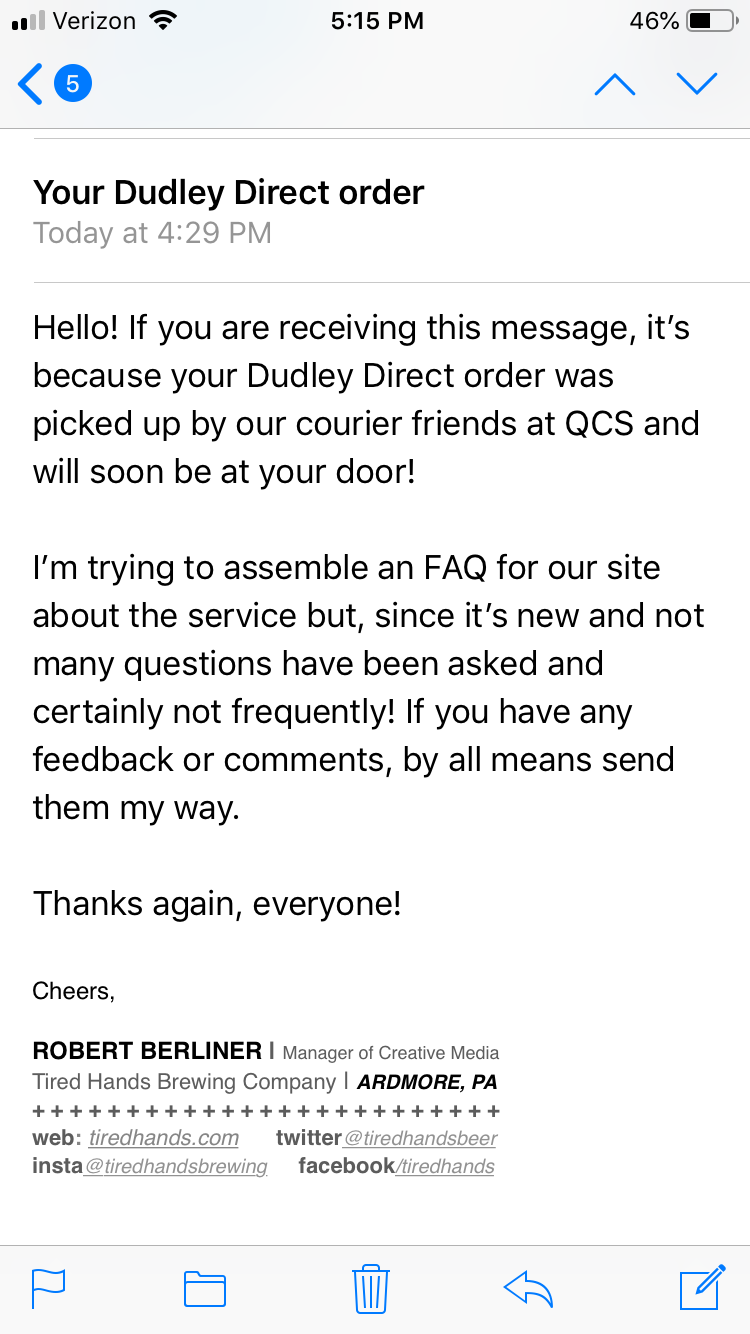
Task: Open the @tiredhandsbrewing insta link
Action: point(175,1166)
